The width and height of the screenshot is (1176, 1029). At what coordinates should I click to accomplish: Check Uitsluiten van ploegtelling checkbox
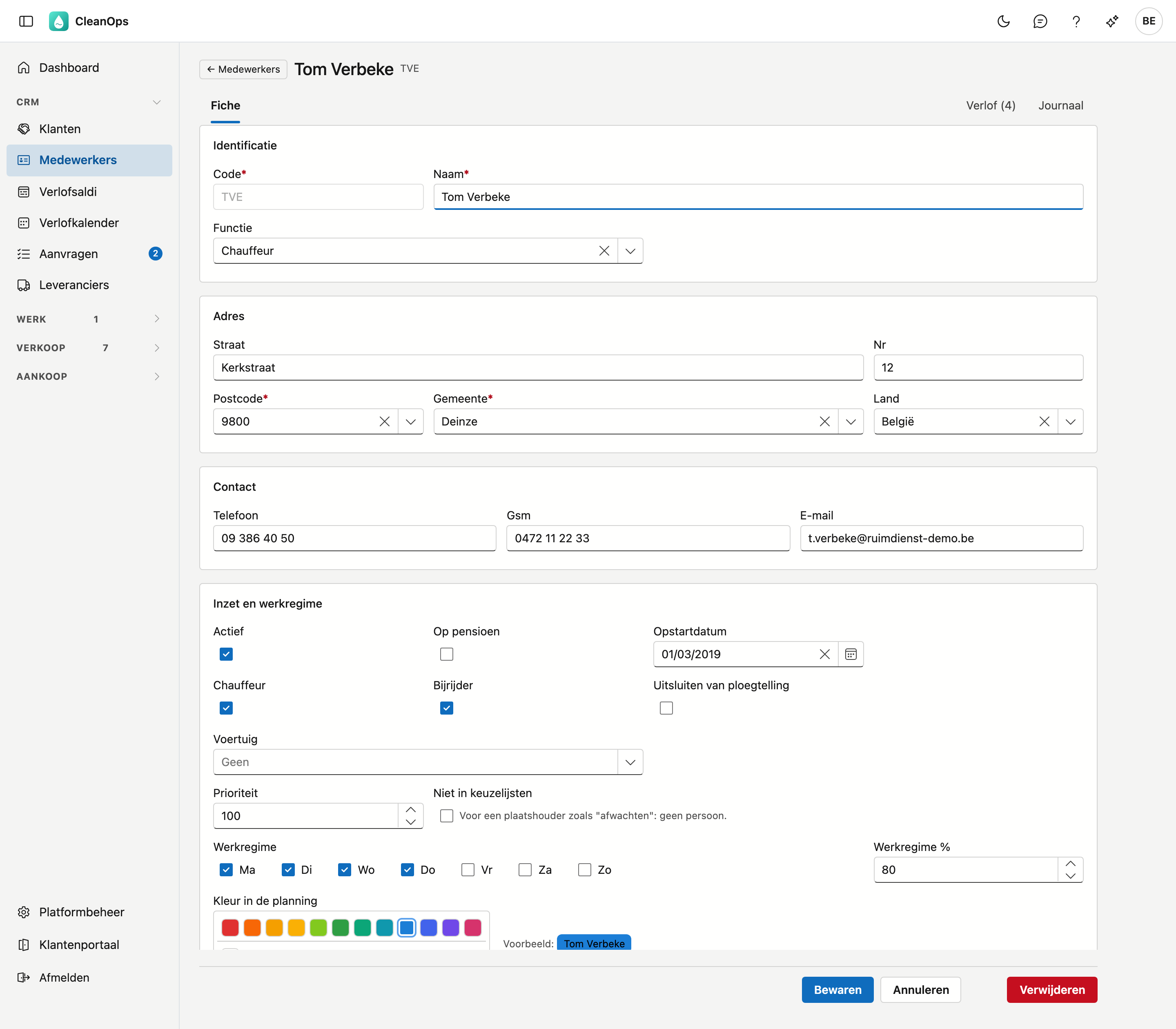666,708
